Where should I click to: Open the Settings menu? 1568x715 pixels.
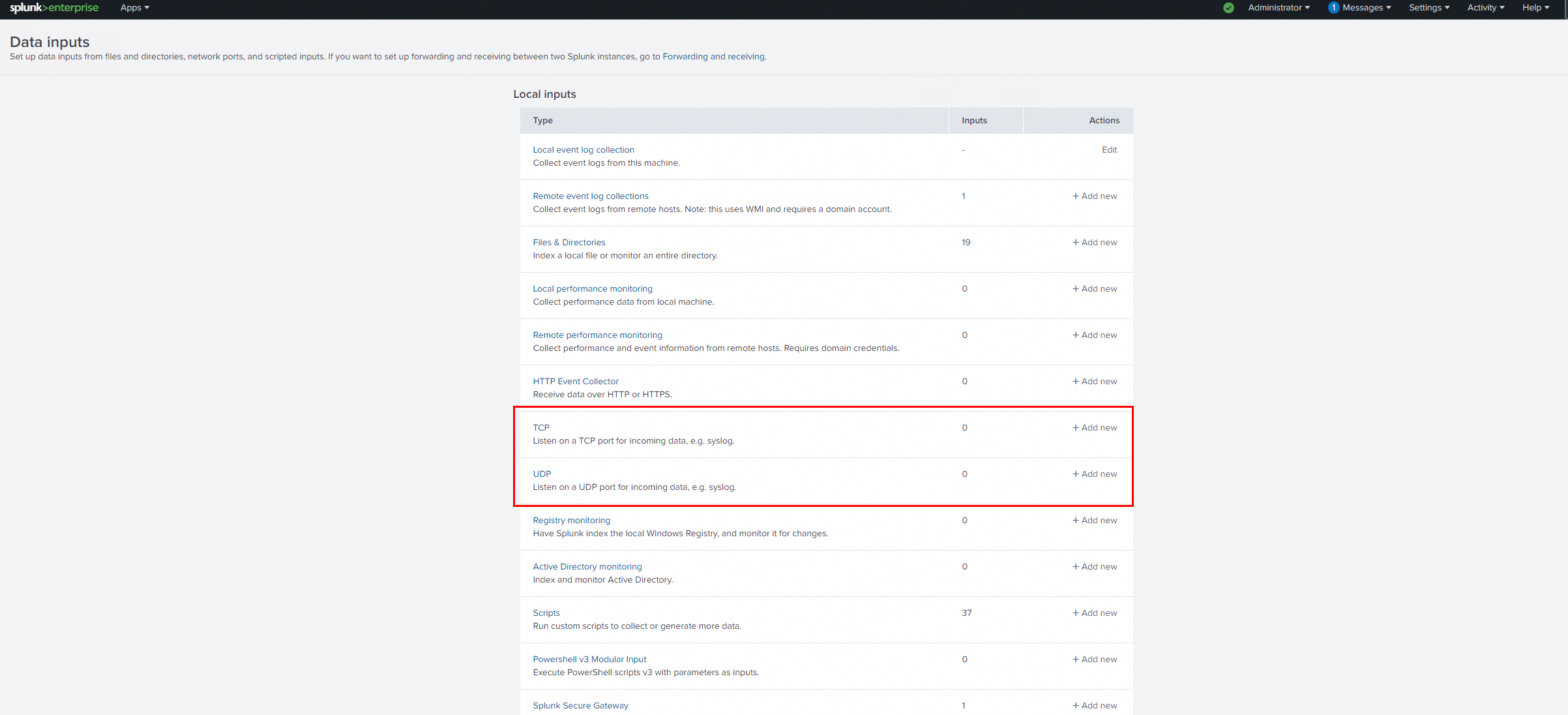[1429, 8]
